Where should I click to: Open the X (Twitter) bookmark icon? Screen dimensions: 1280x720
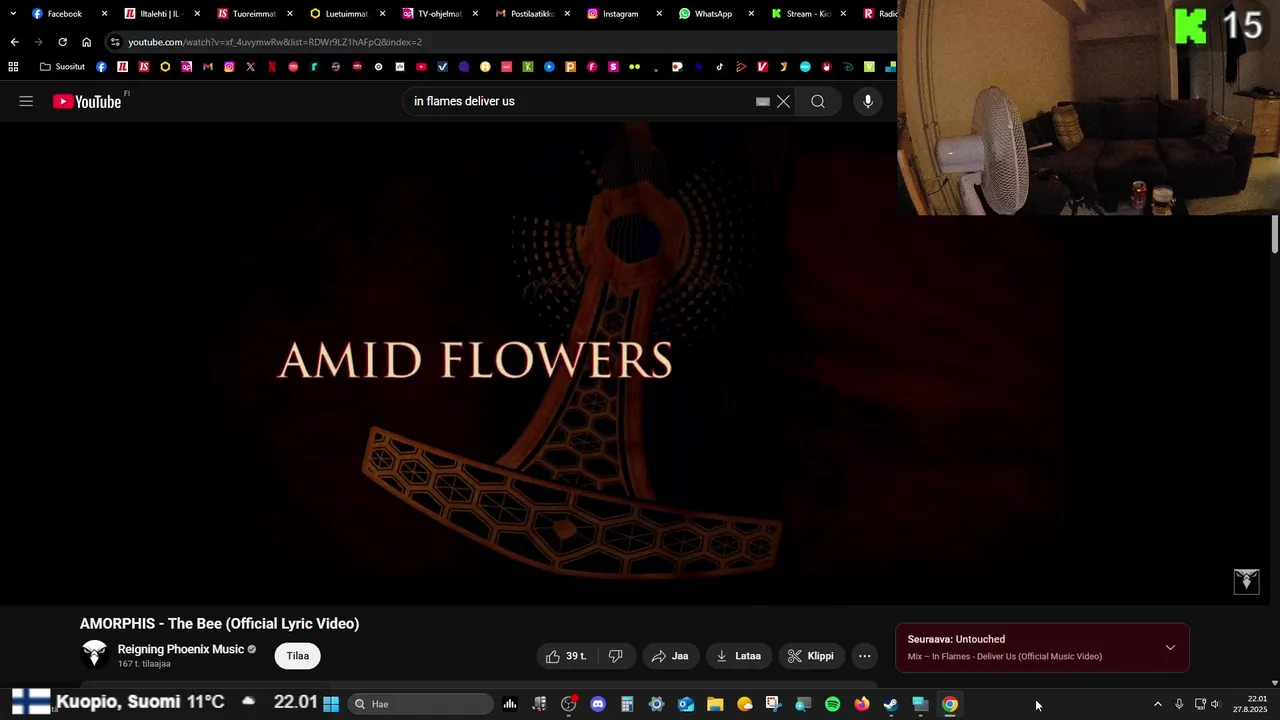coord(250,67)
